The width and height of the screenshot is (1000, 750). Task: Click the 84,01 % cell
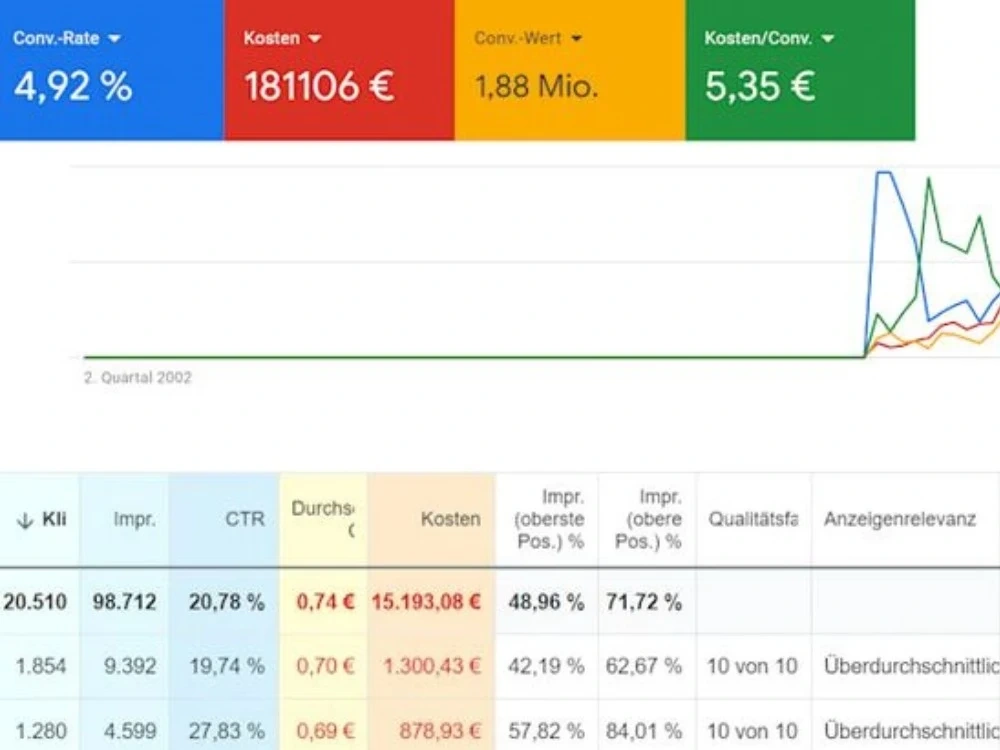(x=644, y=731)
